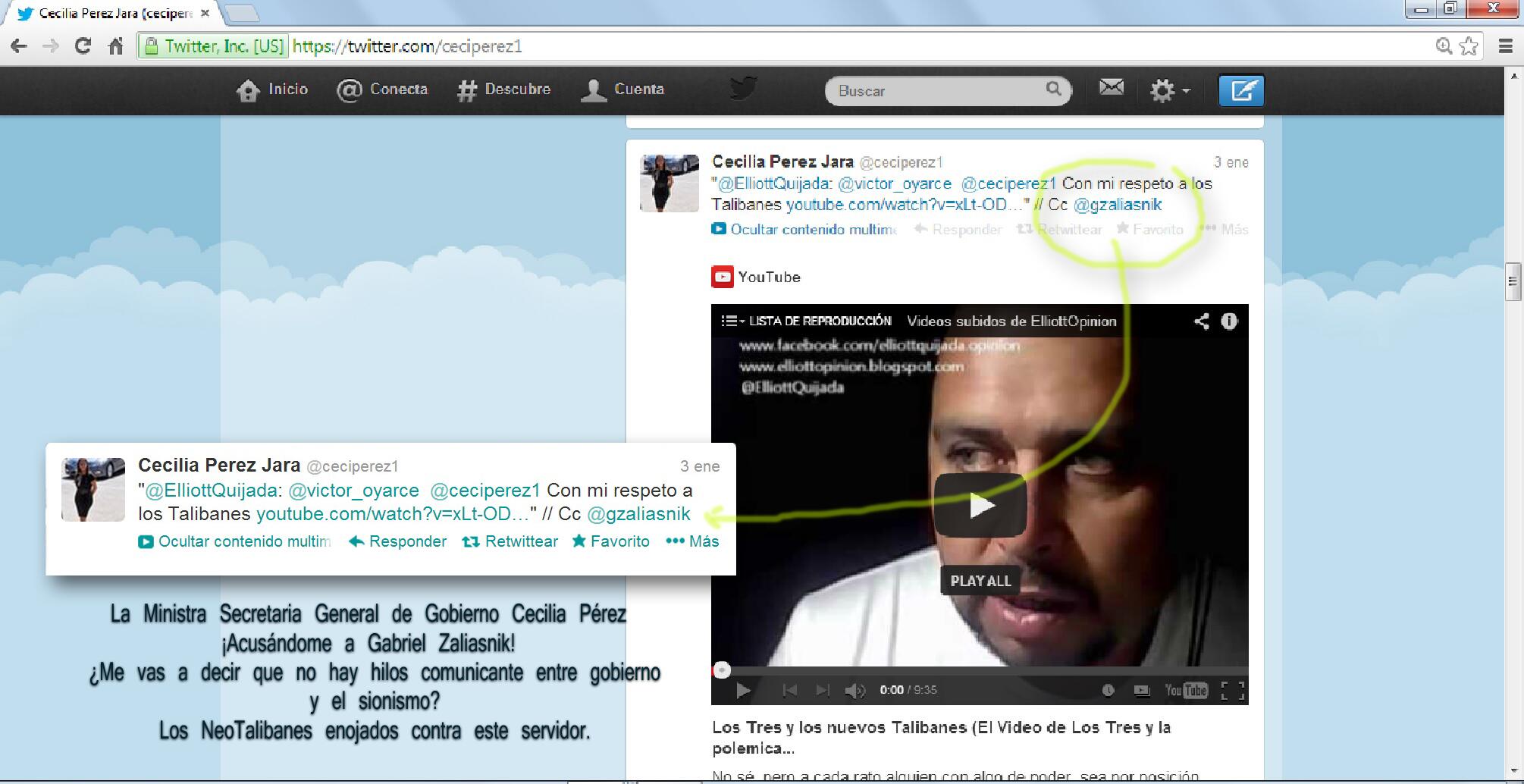This screenshot has height=784, width=1524.
Task: Click the faded Favorito under the timeline tweet
Action: pos(1149,229)
